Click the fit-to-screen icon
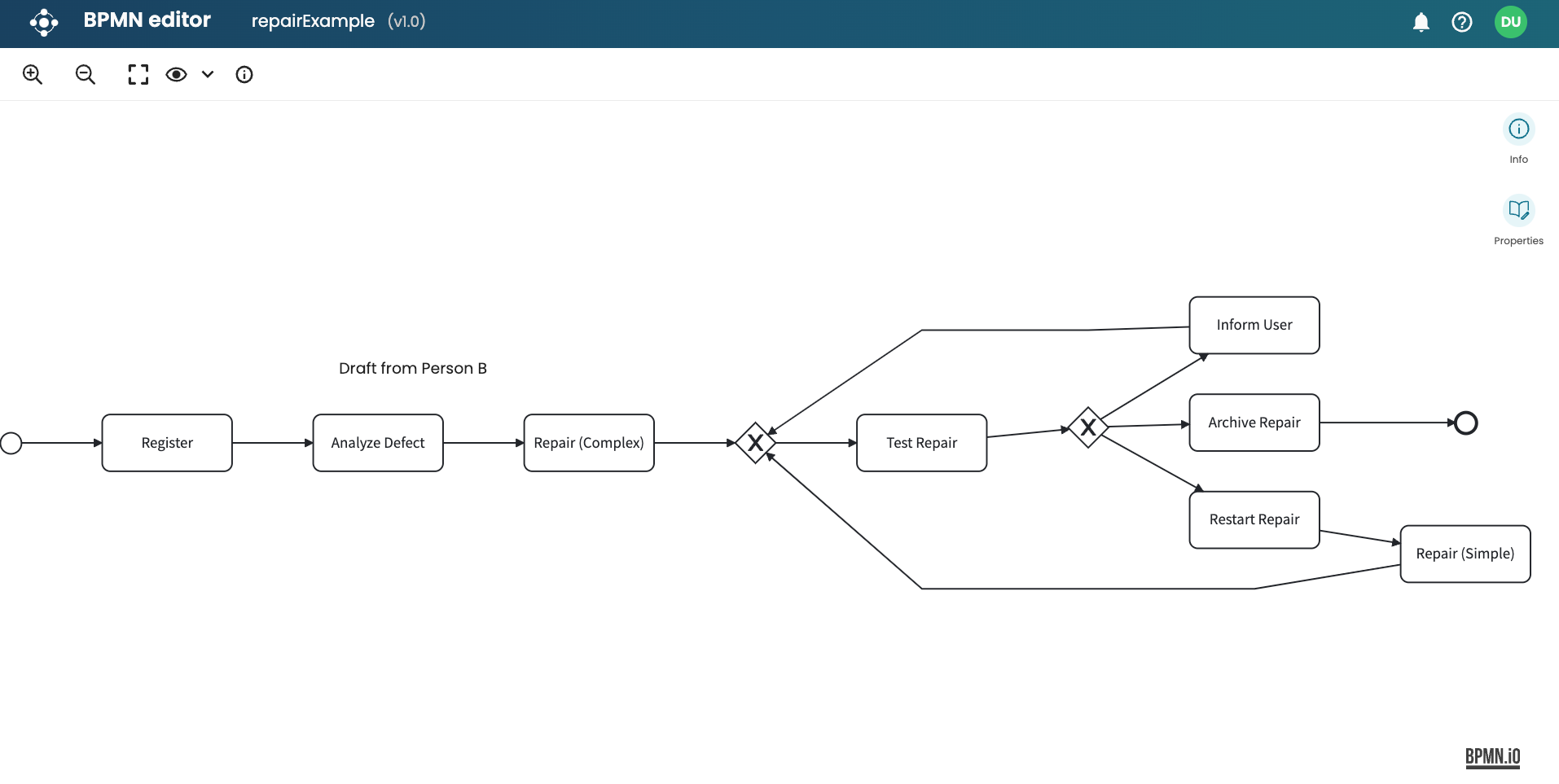This screenshot has width=1559, height=784. [138, 75]
